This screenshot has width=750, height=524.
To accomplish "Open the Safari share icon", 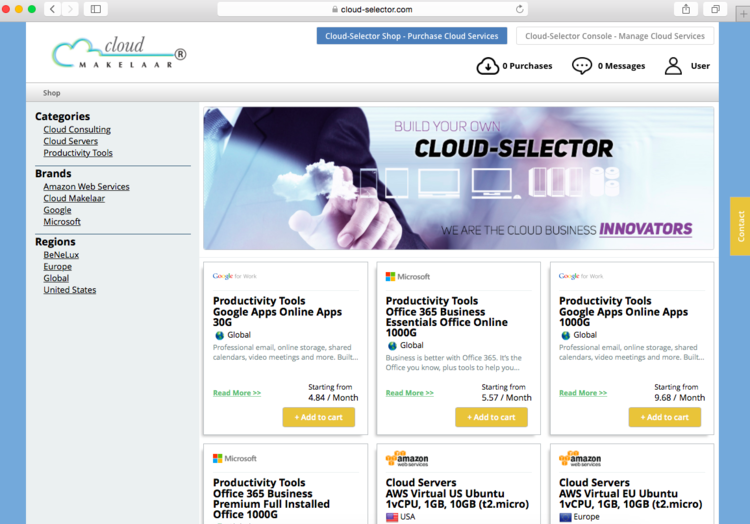I will [x=686, y=9].
